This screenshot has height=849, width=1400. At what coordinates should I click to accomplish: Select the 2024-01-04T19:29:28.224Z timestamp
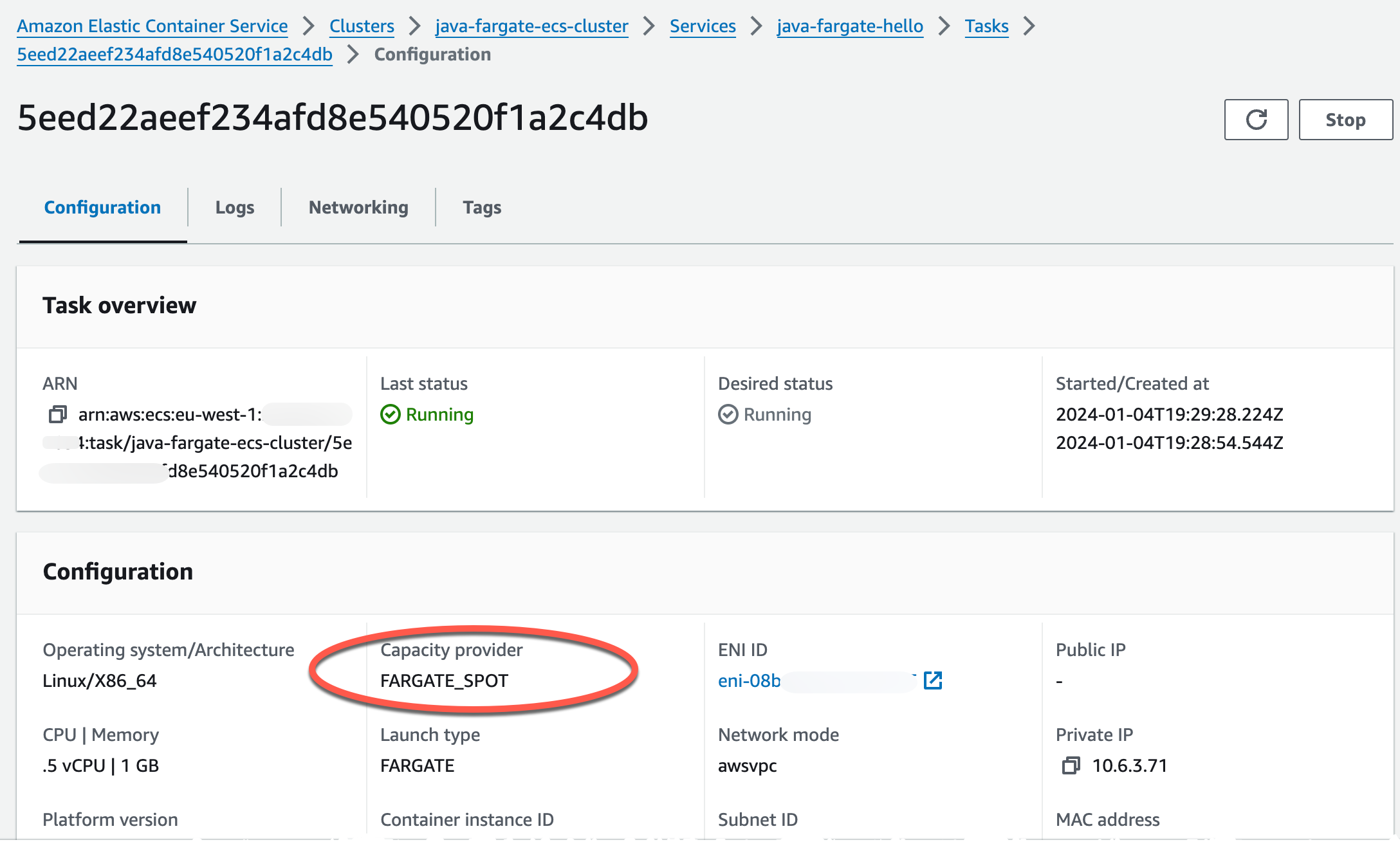[x=1170, y=414]
